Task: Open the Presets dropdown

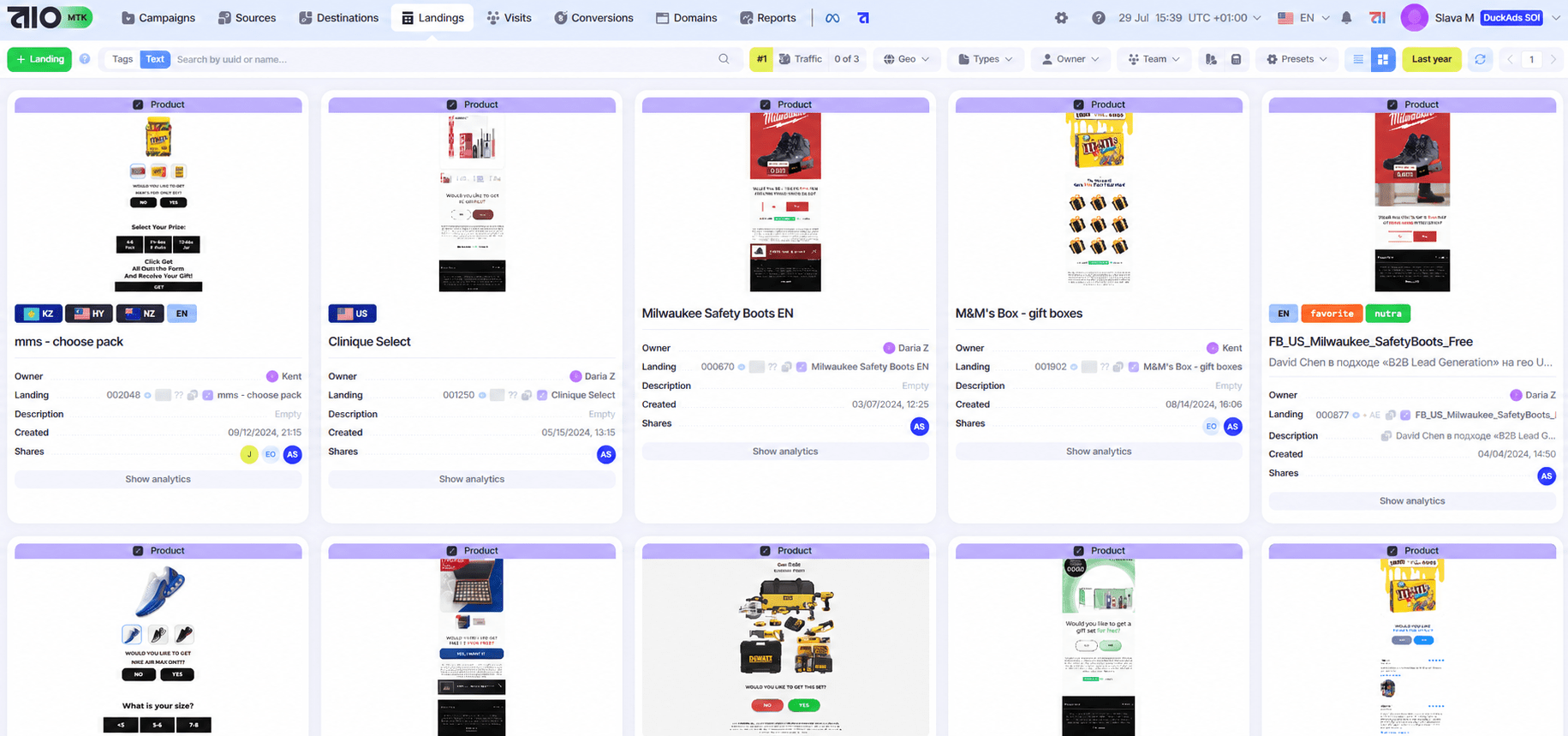Action: (x=1297, y=59)
